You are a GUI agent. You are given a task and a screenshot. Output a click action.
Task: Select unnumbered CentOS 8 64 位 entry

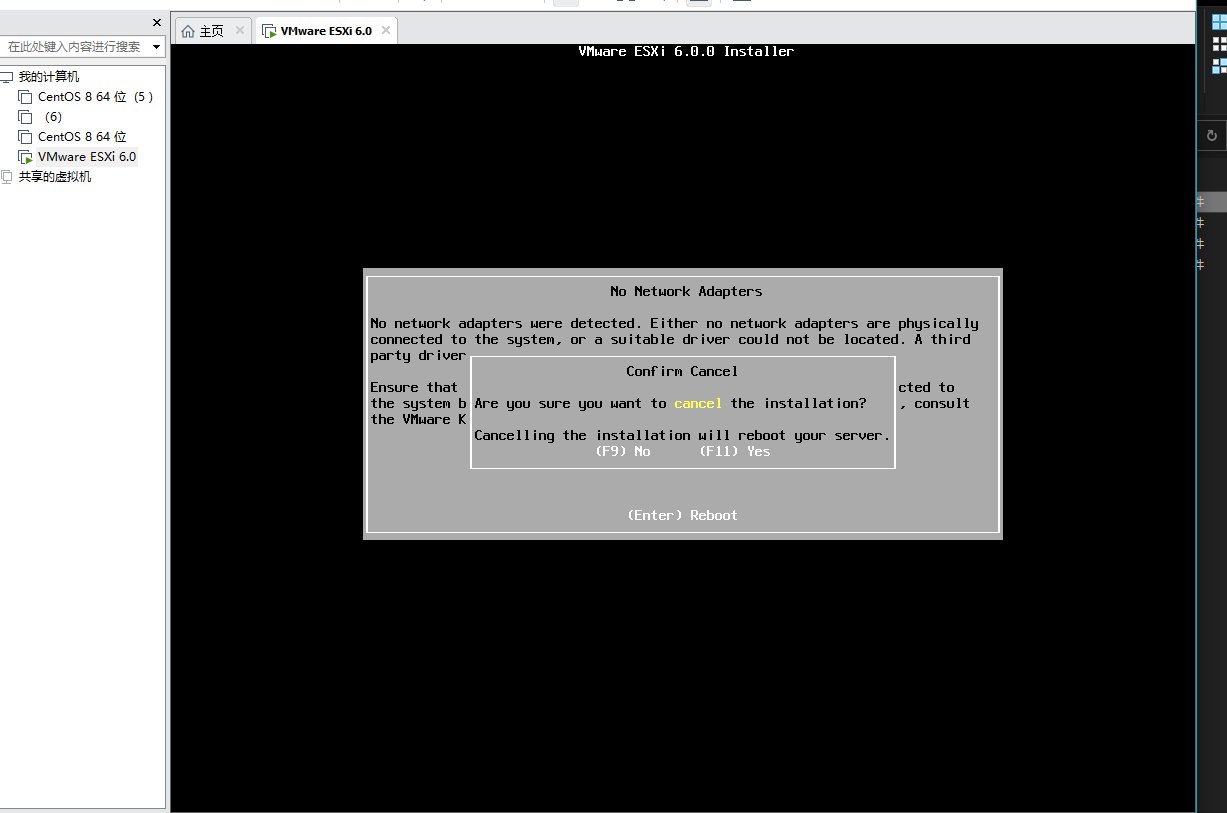coord(82,137)
